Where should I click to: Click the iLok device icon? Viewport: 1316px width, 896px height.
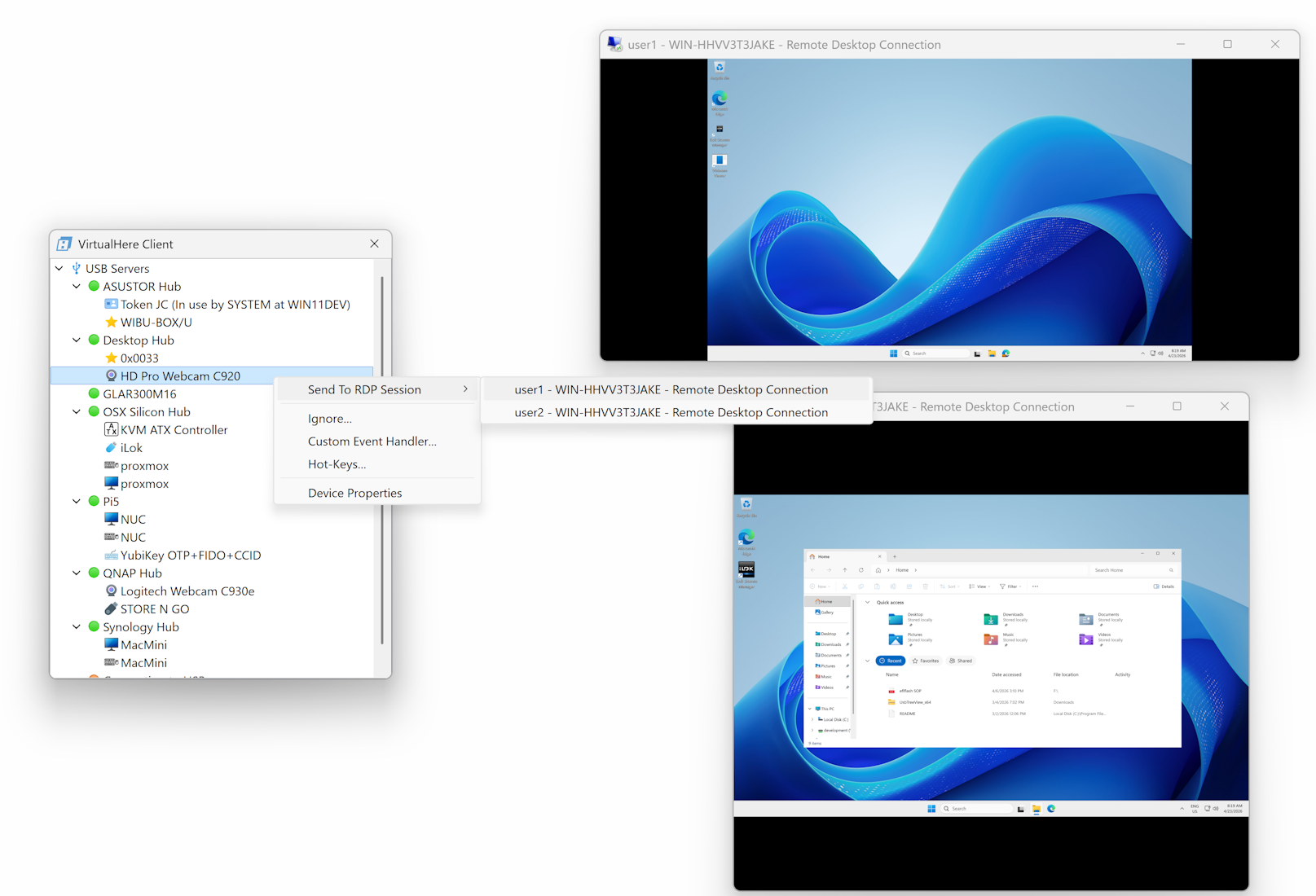[x=111, y=448]
